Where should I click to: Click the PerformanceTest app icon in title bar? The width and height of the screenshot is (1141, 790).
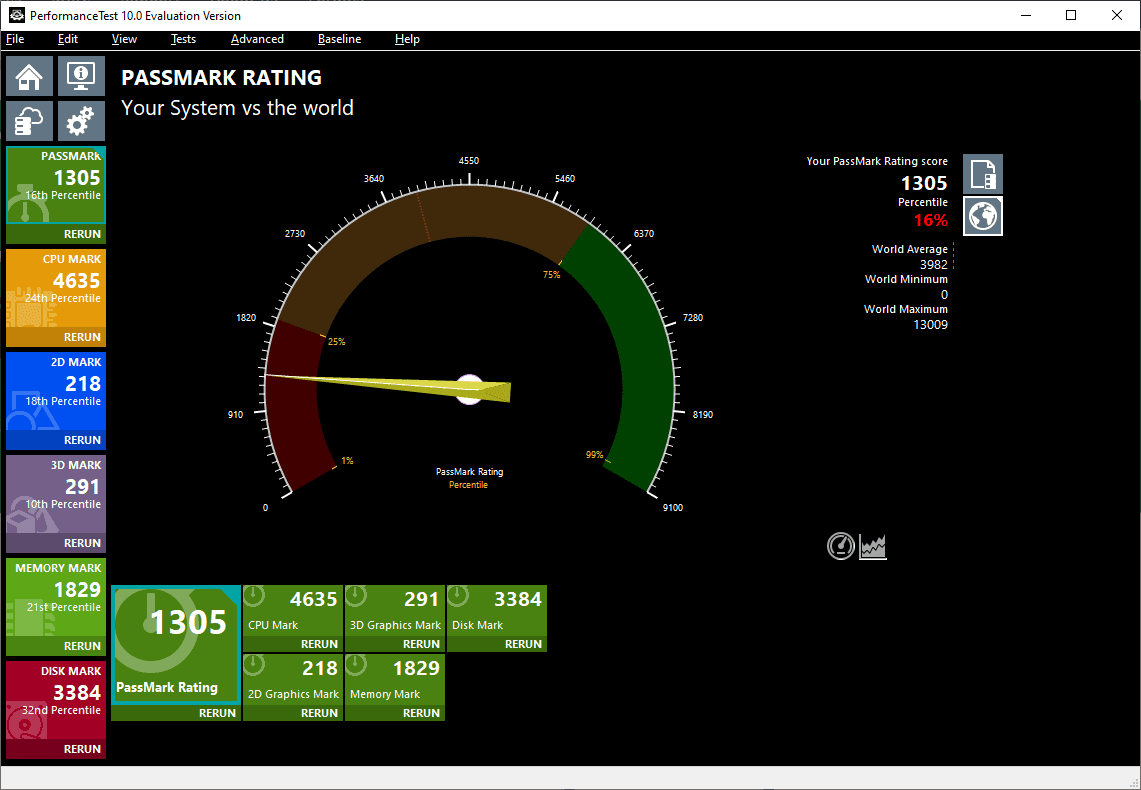(x=17, y=15)
